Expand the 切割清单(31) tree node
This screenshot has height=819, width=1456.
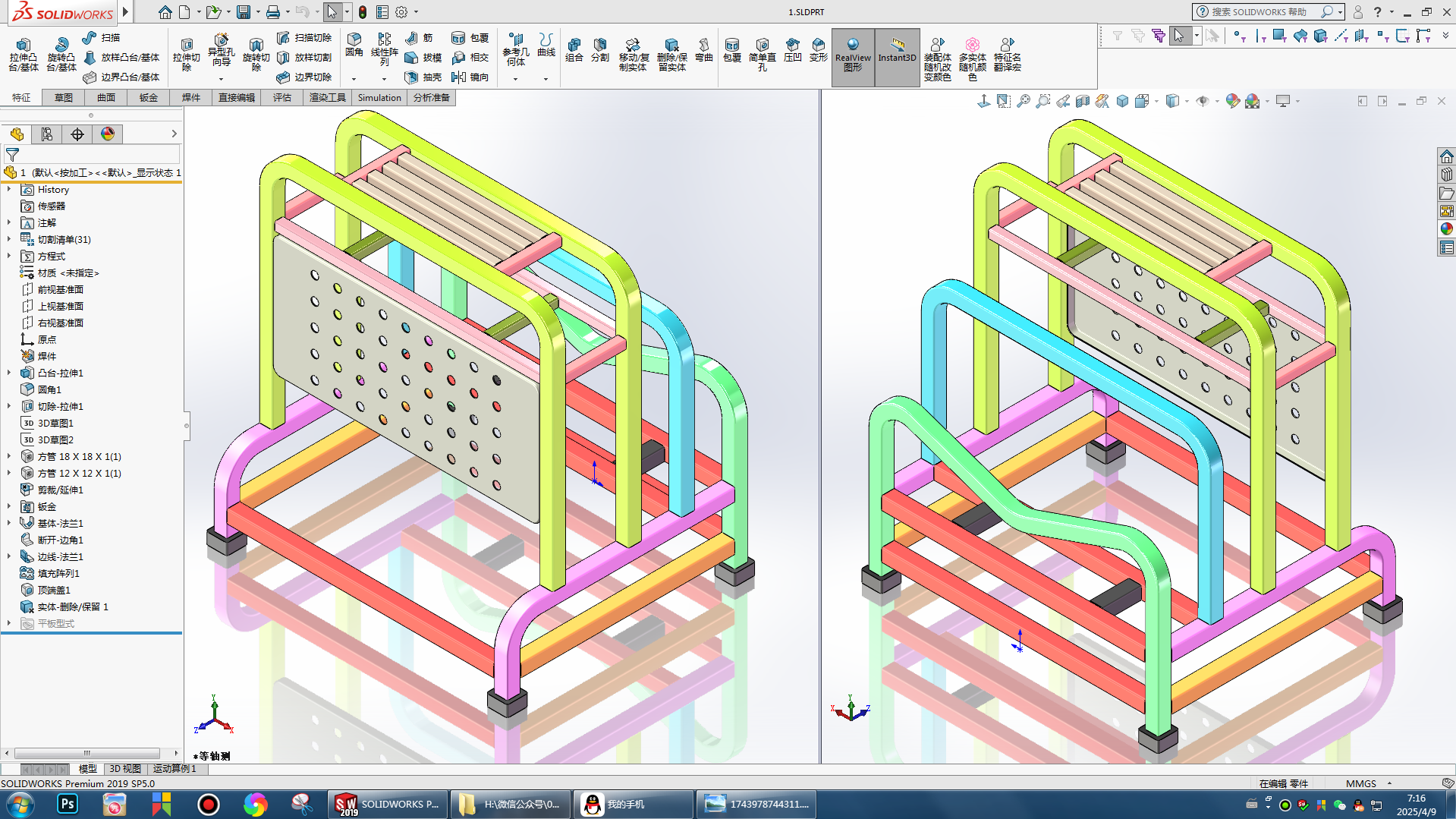[x=9, y=239]
